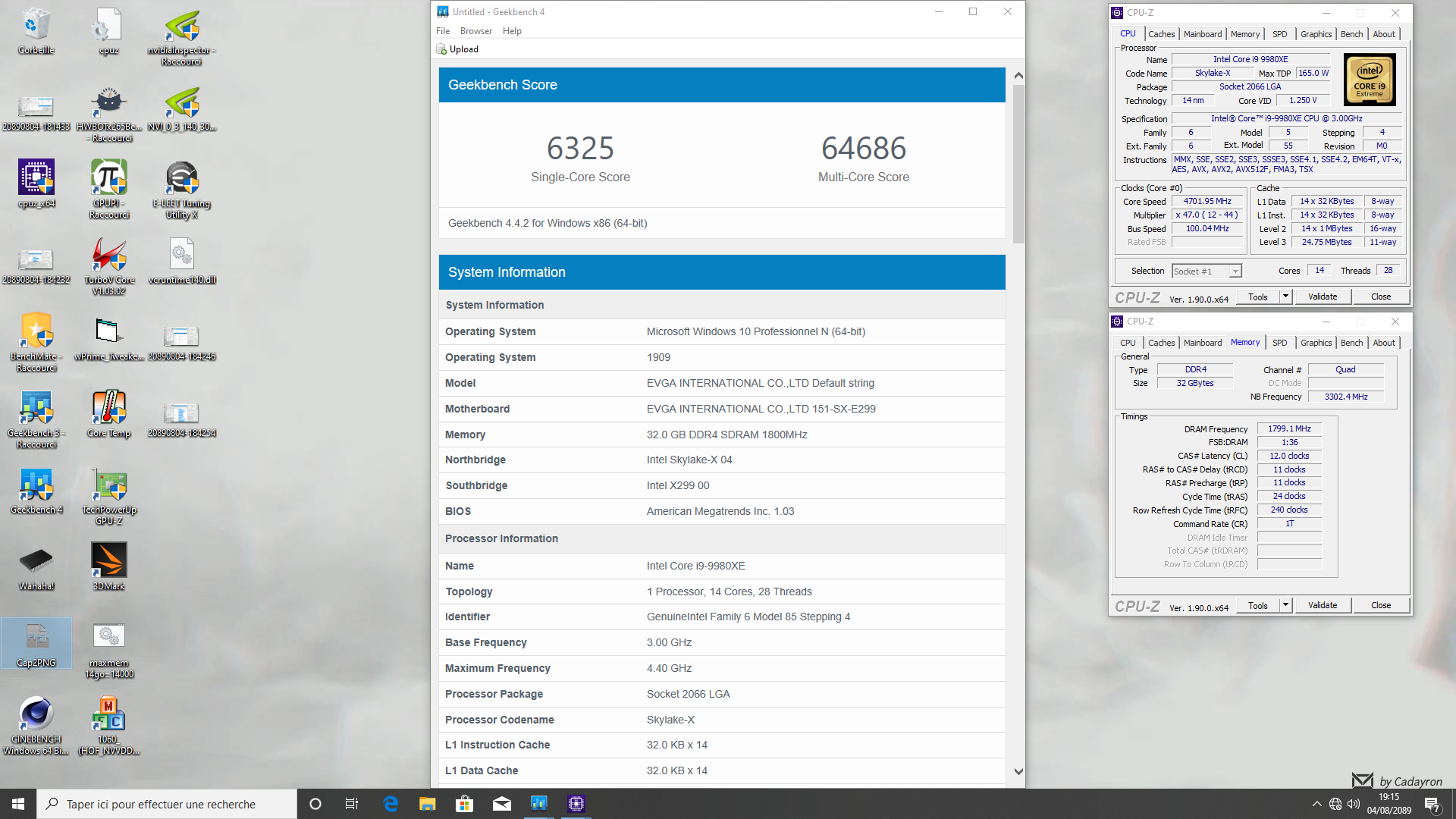1456x819 pixels.
Task: Open the volume control in system tray
Action: (x=1354, y=804)
